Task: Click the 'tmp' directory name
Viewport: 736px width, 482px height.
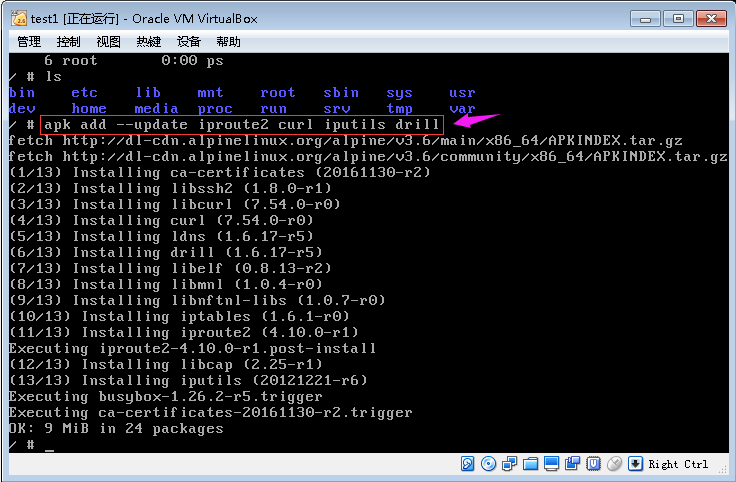Action: click(399, 109)
